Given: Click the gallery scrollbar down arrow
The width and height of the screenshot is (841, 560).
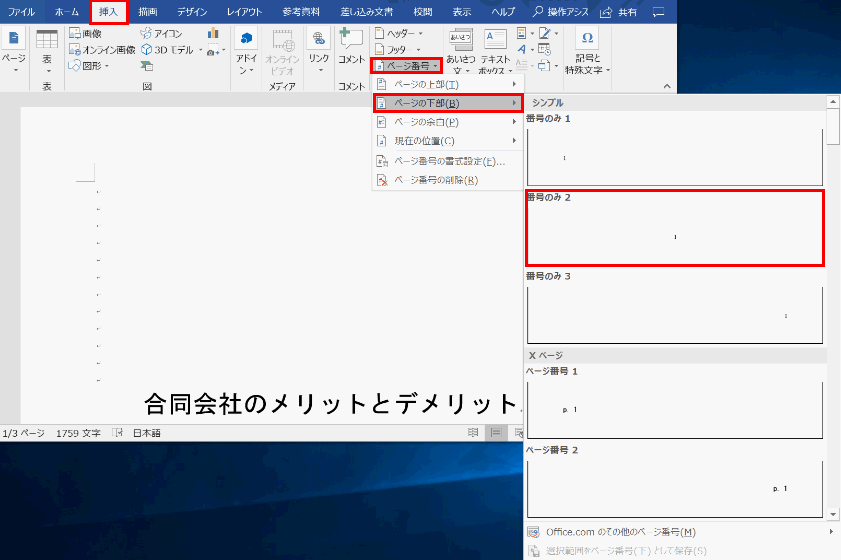Looking at the screenshot, I should coord(834,513).
